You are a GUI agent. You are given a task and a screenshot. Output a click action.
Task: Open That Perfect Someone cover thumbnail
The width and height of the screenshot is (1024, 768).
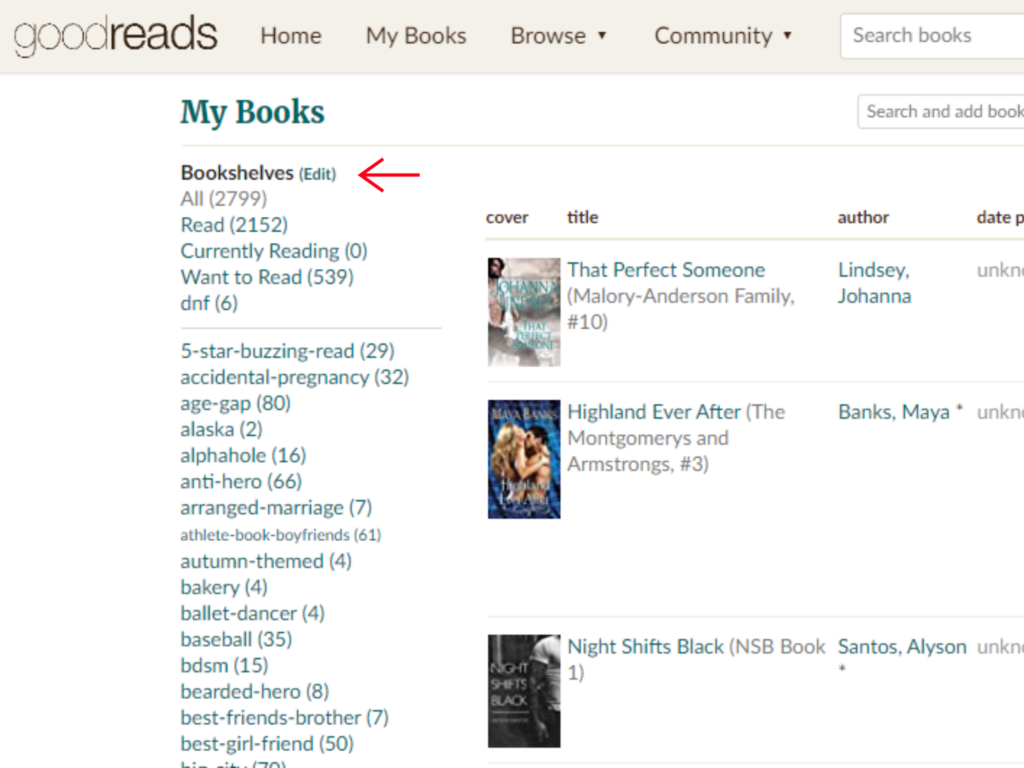(524, 312)
